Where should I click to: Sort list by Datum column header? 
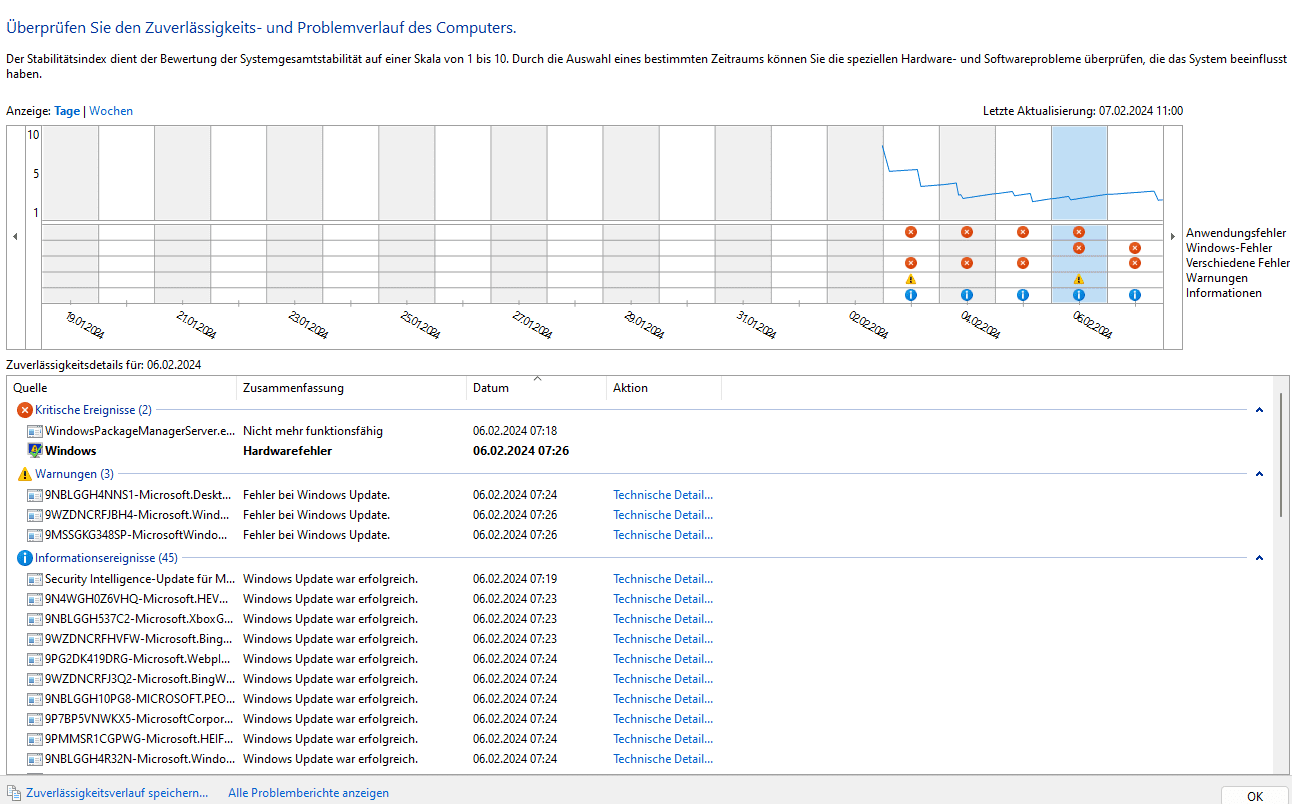click(x=537, y=388)
